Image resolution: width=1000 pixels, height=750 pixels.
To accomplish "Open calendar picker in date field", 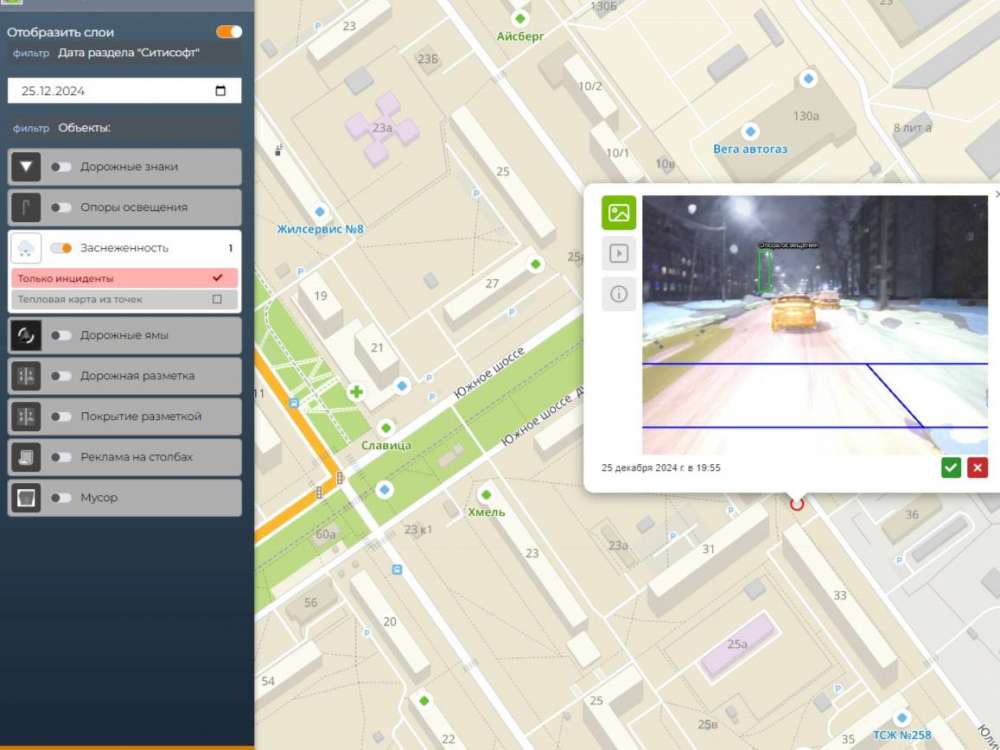I will coord(221,91).
